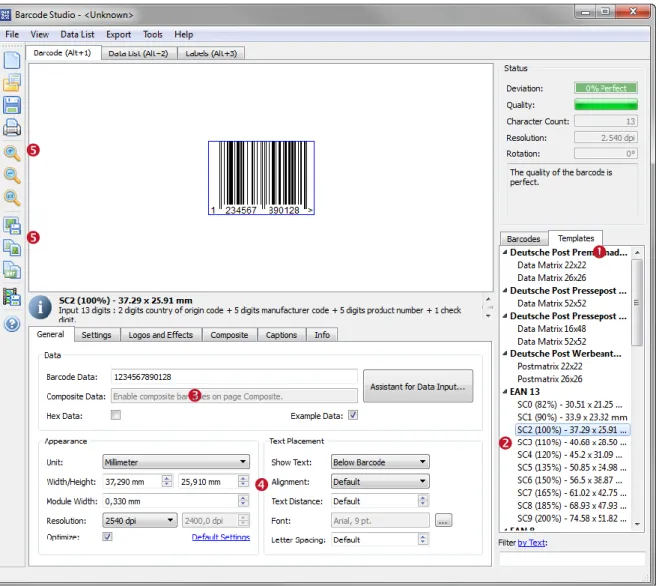Switch to the Data List (Alt+2) tab

coord(138,53)
